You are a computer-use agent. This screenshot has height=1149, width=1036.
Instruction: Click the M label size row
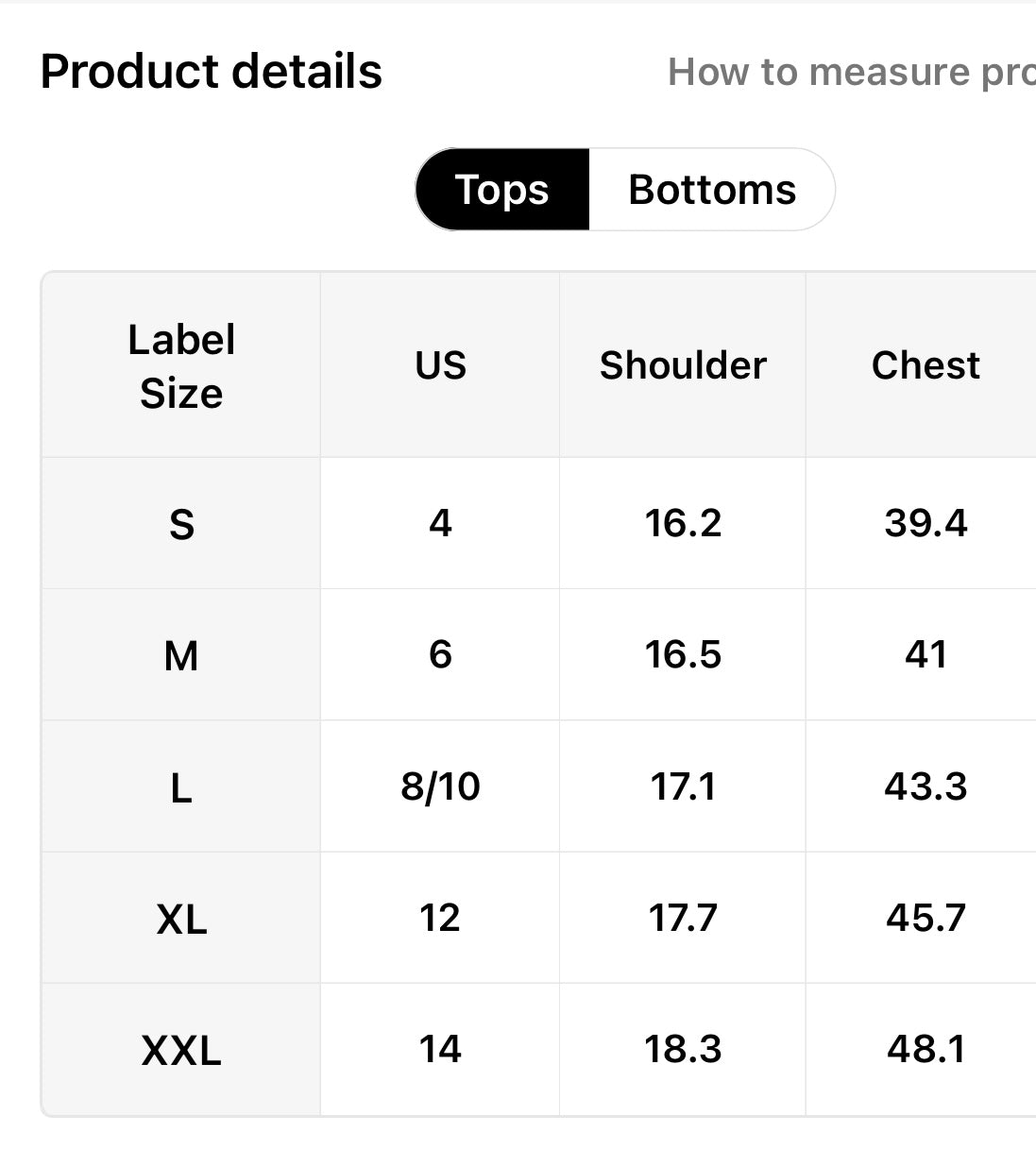pos(181,655)
